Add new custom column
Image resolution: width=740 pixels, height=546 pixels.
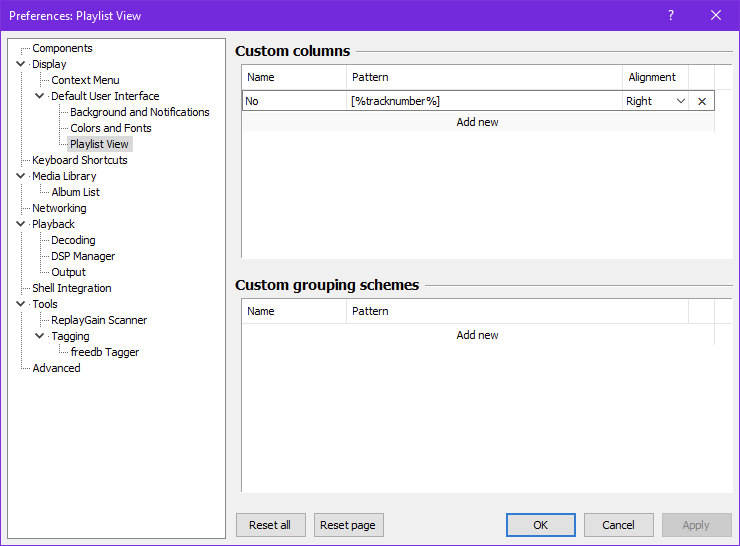[x=478, y=122]
